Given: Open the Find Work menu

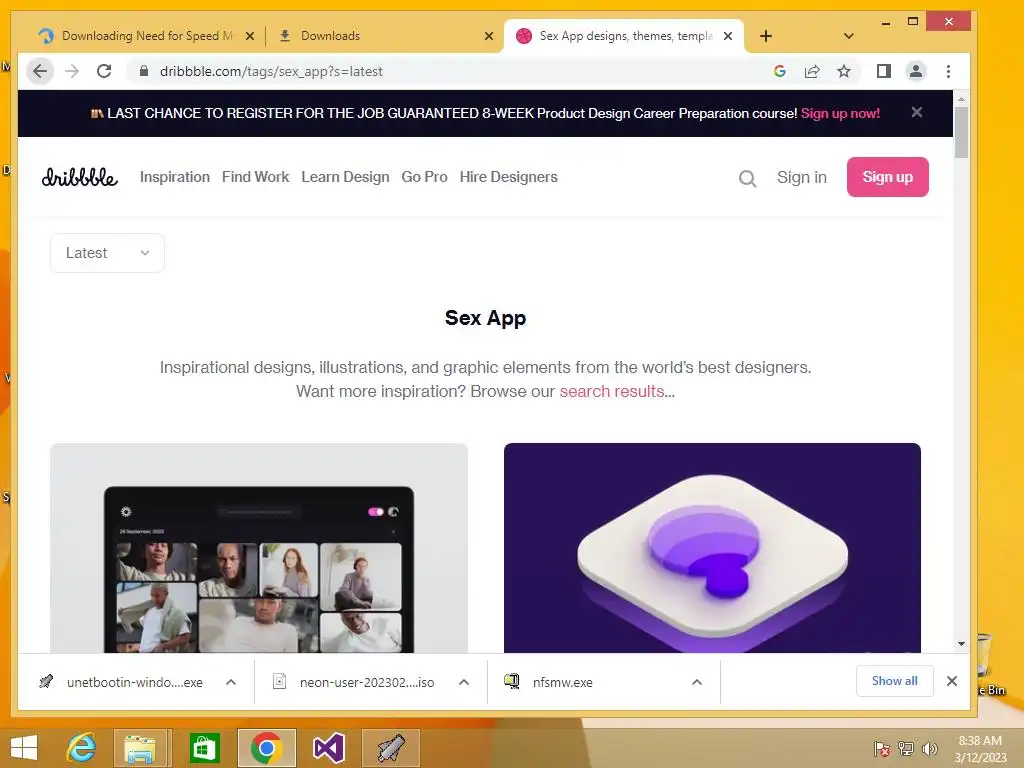Looking at the screenshot, I should point(255,177).
